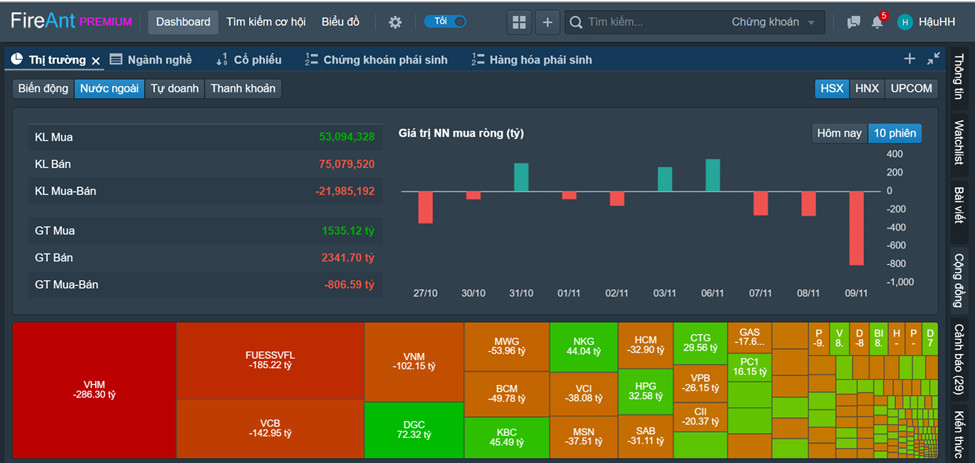Close the Thị trường tab
This screenshot has width=975, height=463.
[96, 61]
